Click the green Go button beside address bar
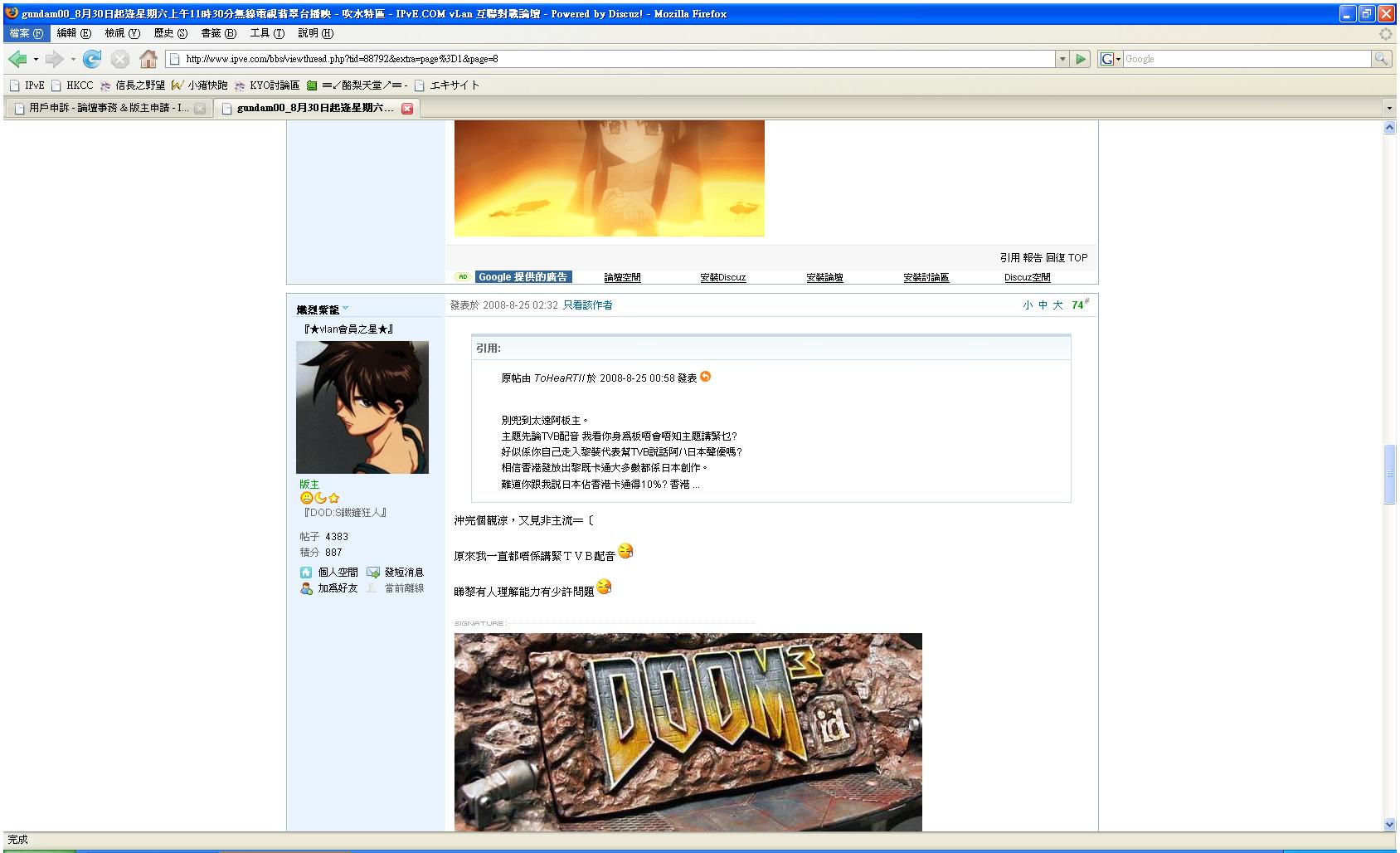The width and height of the screenshot is (1400, 853). pos(1080,59)
